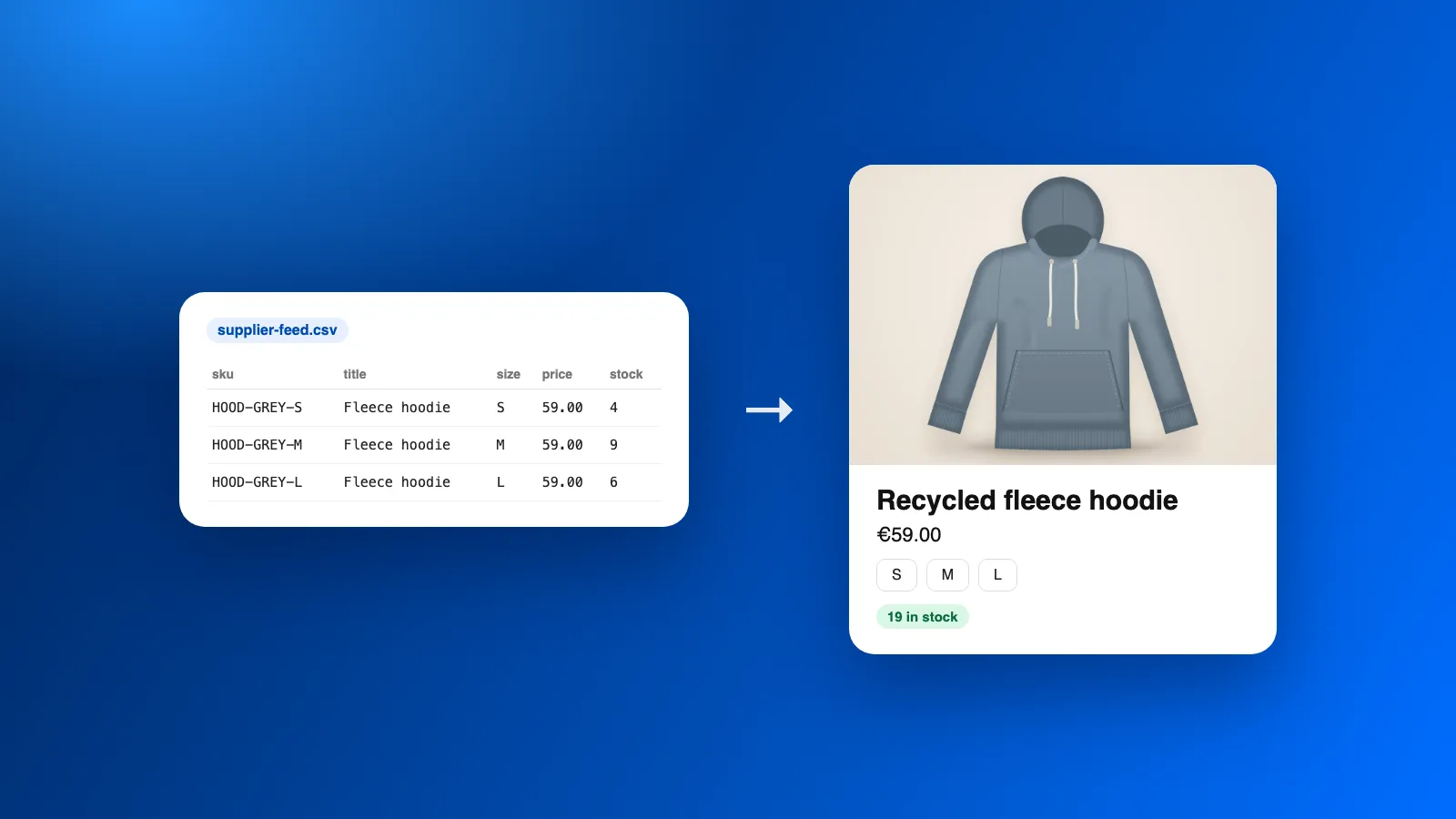Click the 59.00 price in the HOOD-GREY-M row

562,445
